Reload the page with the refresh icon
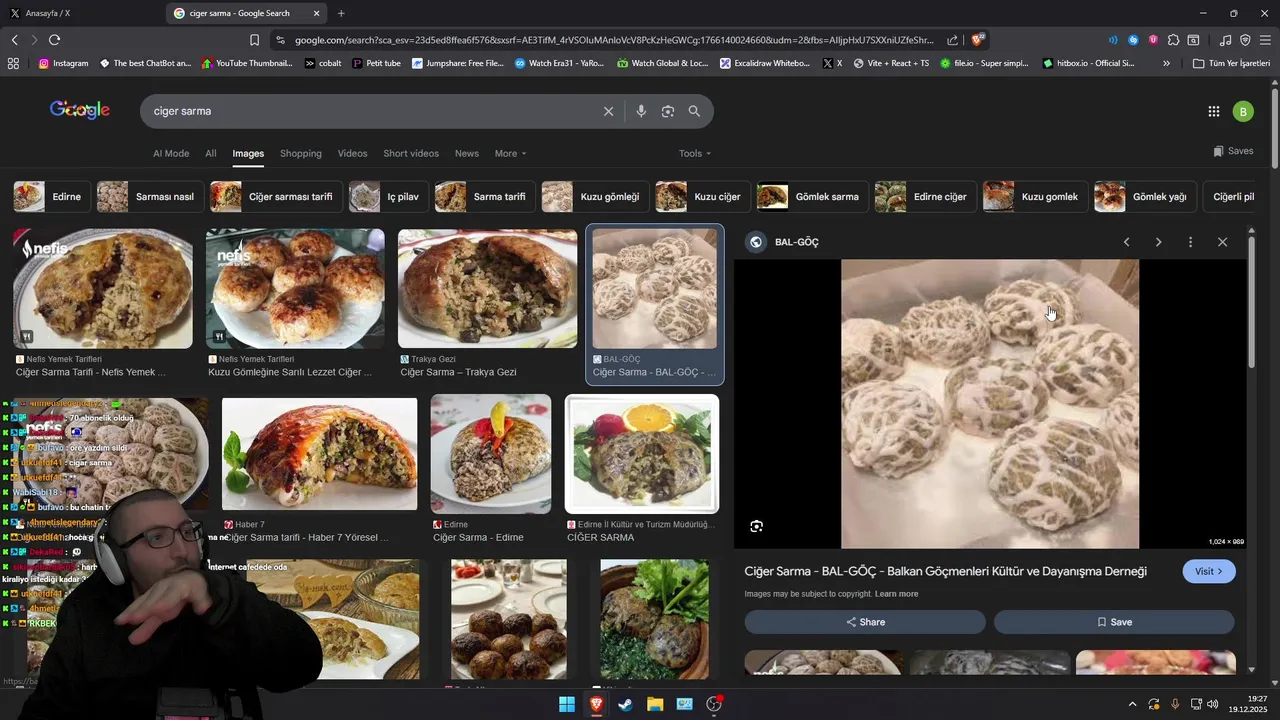 click(x=54, y=40)
